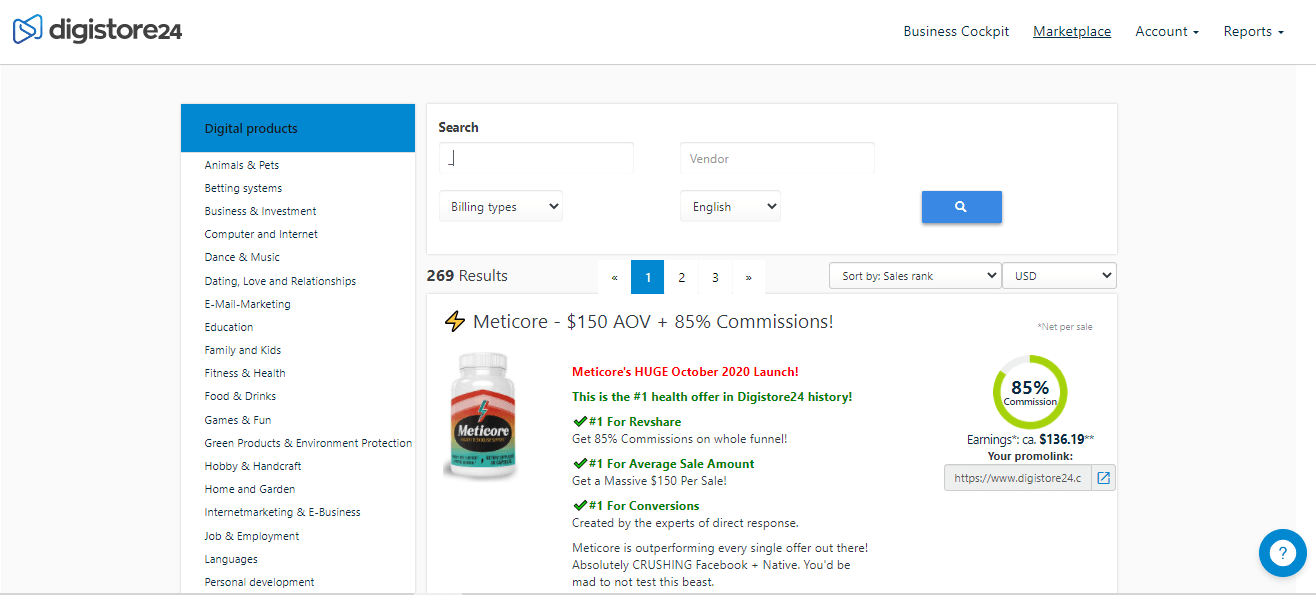
Task: Click the promolink URL field
Action: [x=1018, y=478]
